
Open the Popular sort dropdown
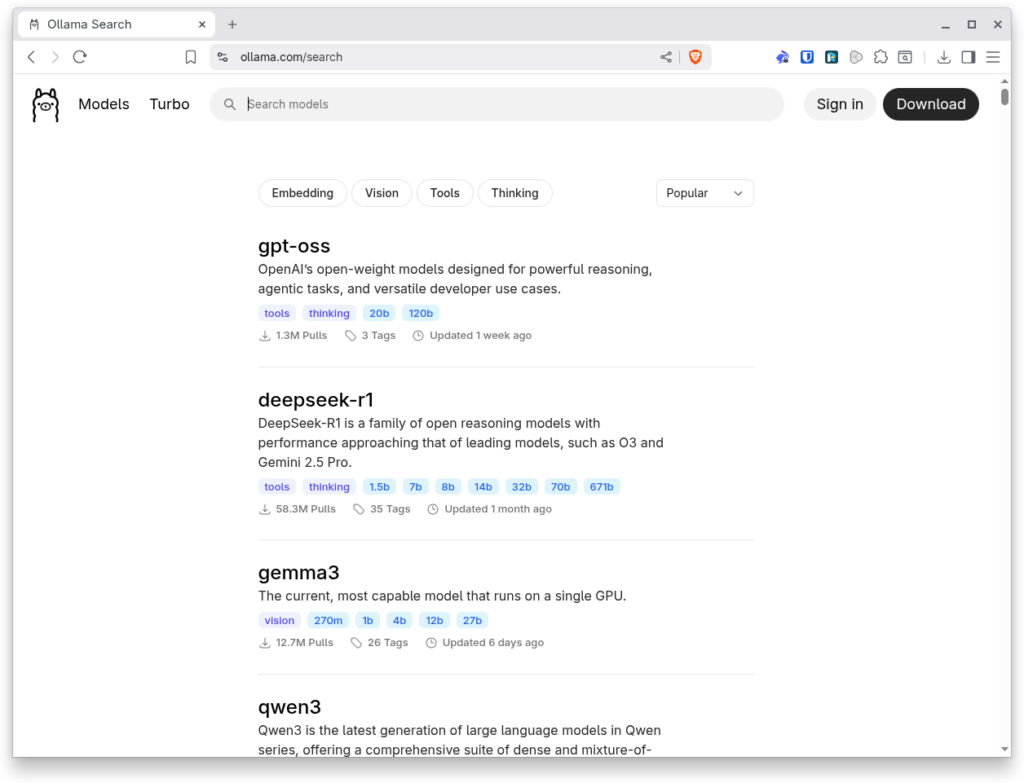(x=705, y=193)
